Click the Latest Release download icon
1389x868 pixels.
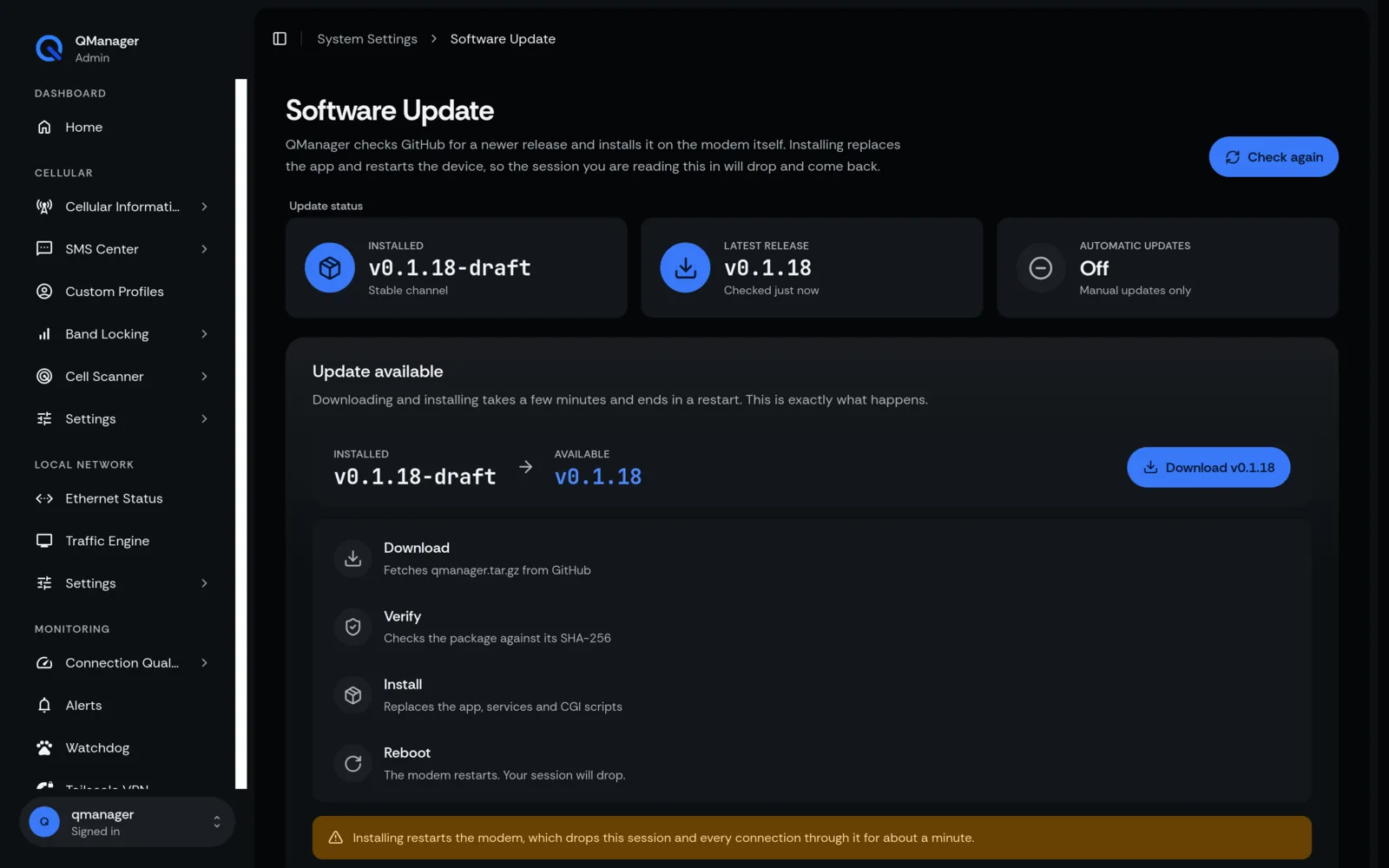[685, 268]
